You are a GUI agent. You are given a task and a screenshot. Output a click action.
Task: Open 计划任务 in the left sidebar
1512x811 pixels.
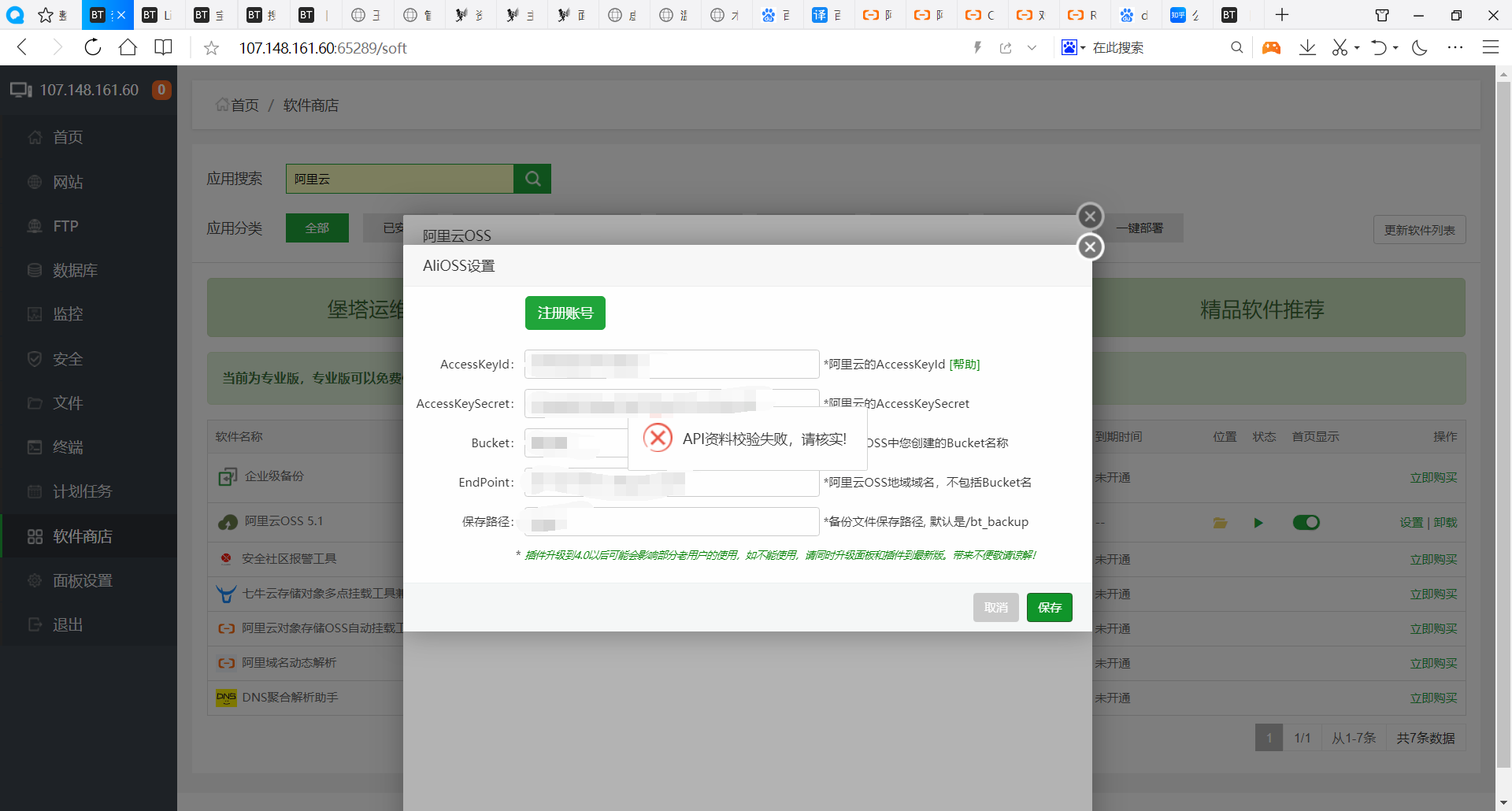click(x=82, y=491)
